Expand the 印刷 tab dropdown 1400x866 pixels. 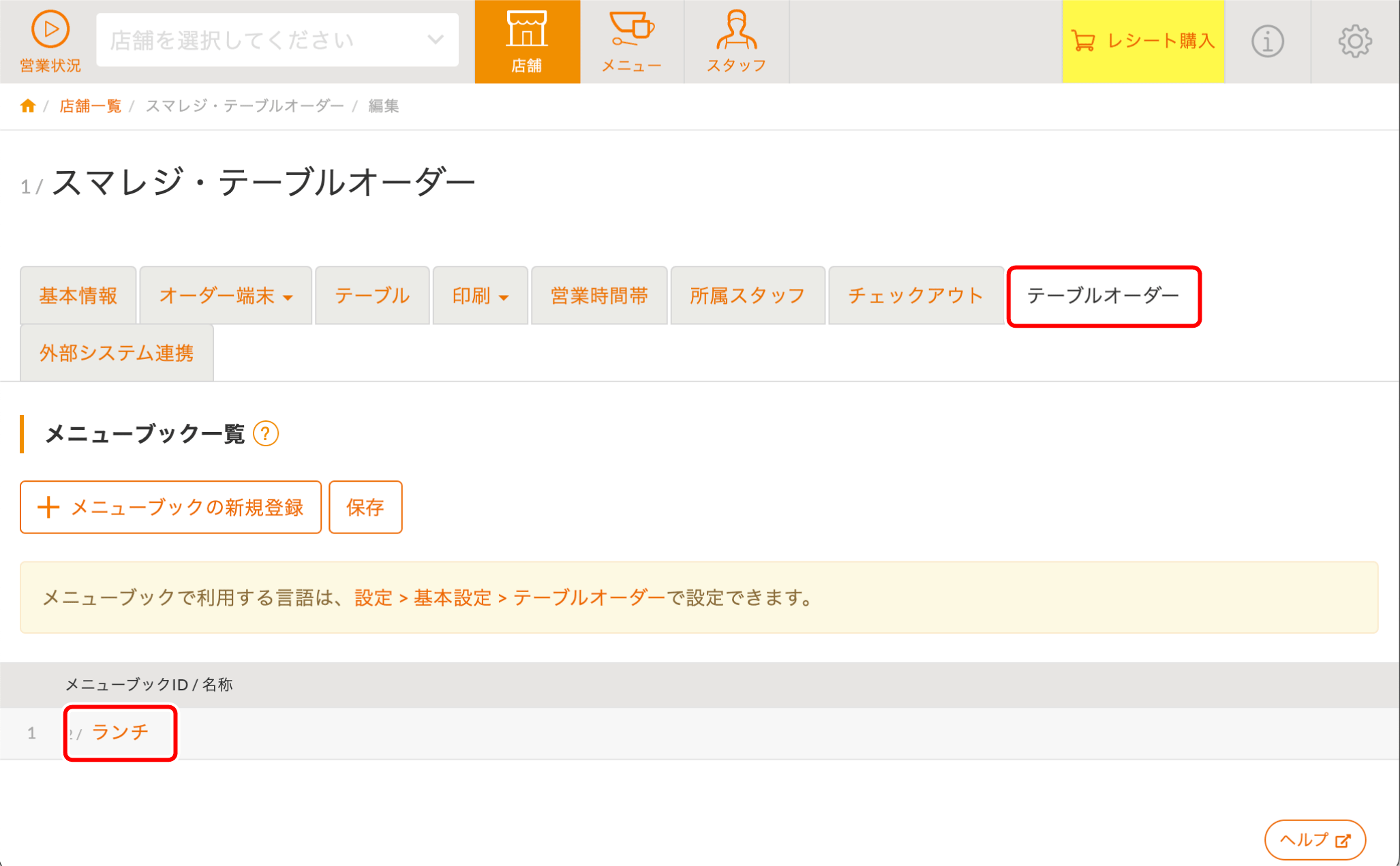click(481, 296)
